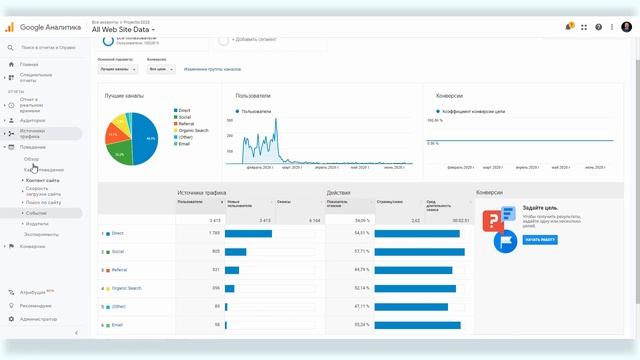Click the Organic Search legend color swatch

point(176,130)
